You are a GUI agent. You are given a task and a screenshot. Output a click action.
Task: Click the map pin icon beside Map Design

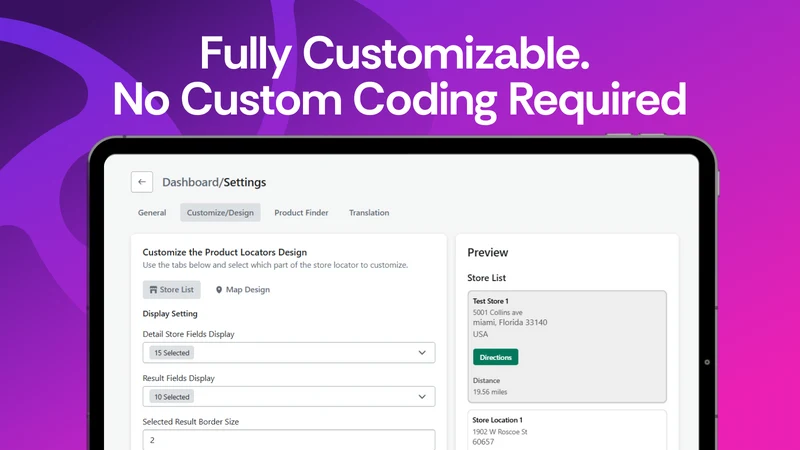[x=219, y=290]
